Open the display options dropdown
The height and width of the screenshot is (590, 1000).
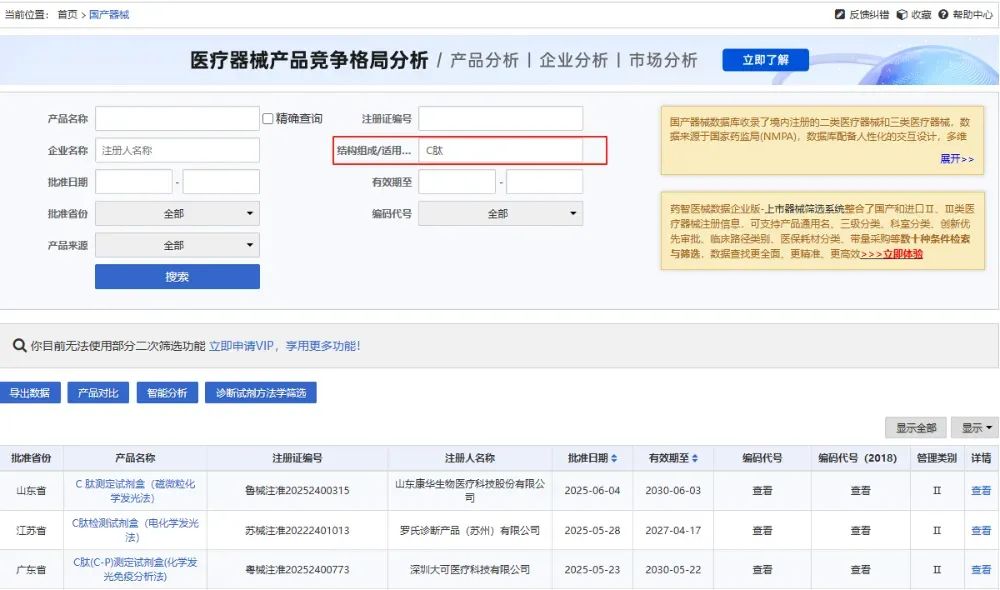tap(974, 428)
